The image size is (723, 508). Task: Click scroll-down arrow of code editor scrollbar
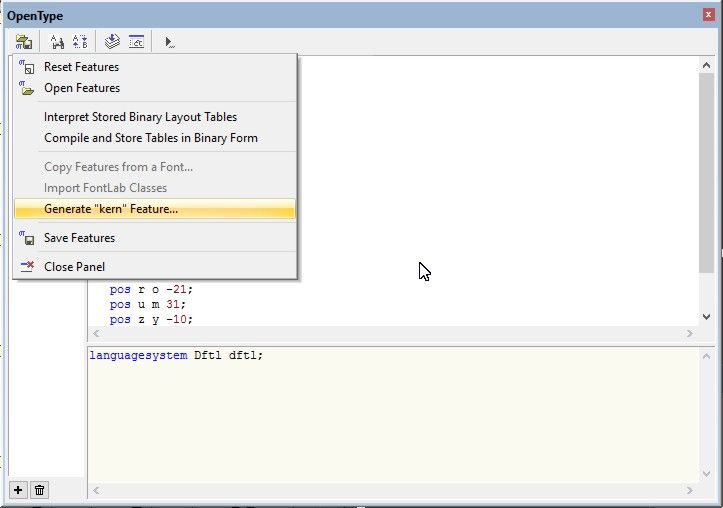(706, 316)
